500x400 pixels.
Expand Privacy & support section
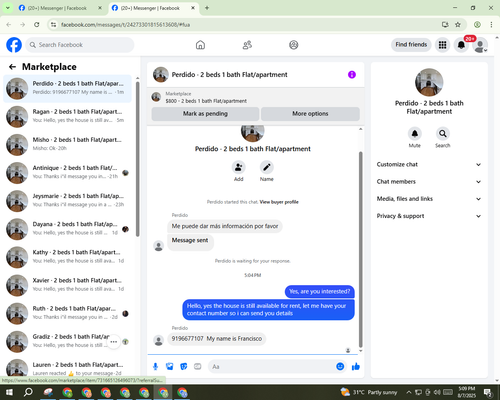pos(429,216)
